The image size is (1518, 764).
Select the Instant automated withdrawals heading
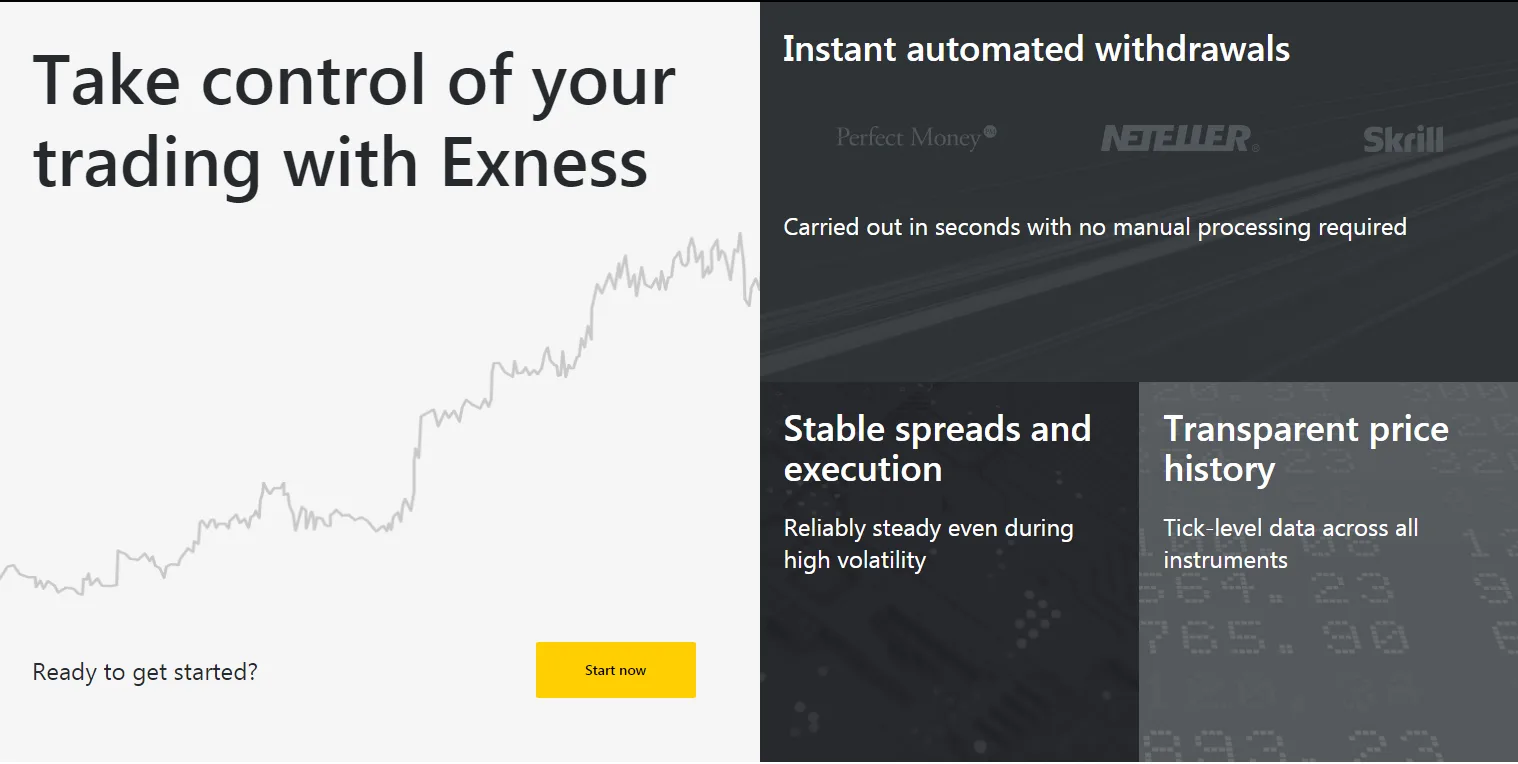click(x=1037, y=48)
